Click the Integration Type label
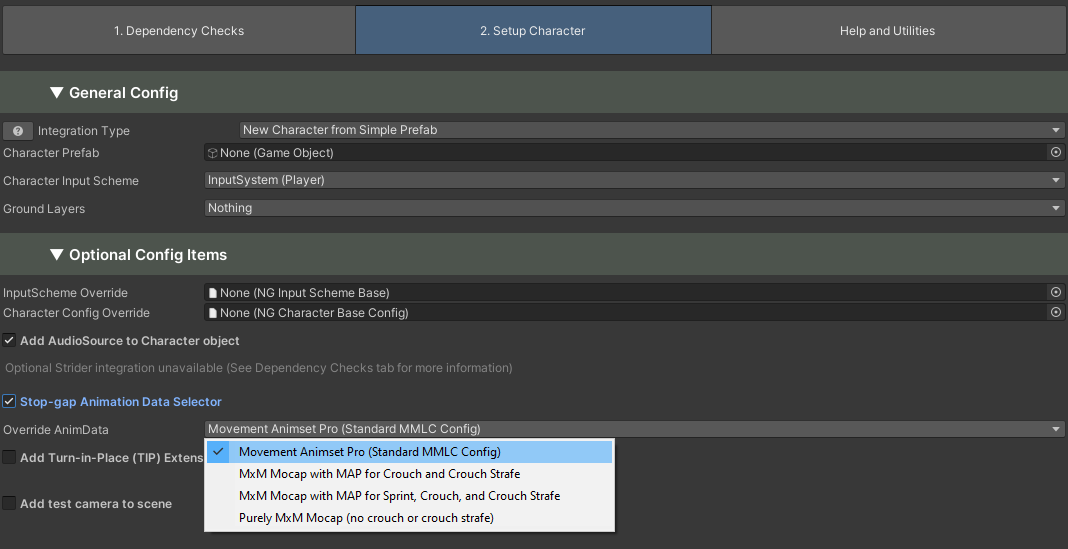1068x549 pixels. pos(84,131)
